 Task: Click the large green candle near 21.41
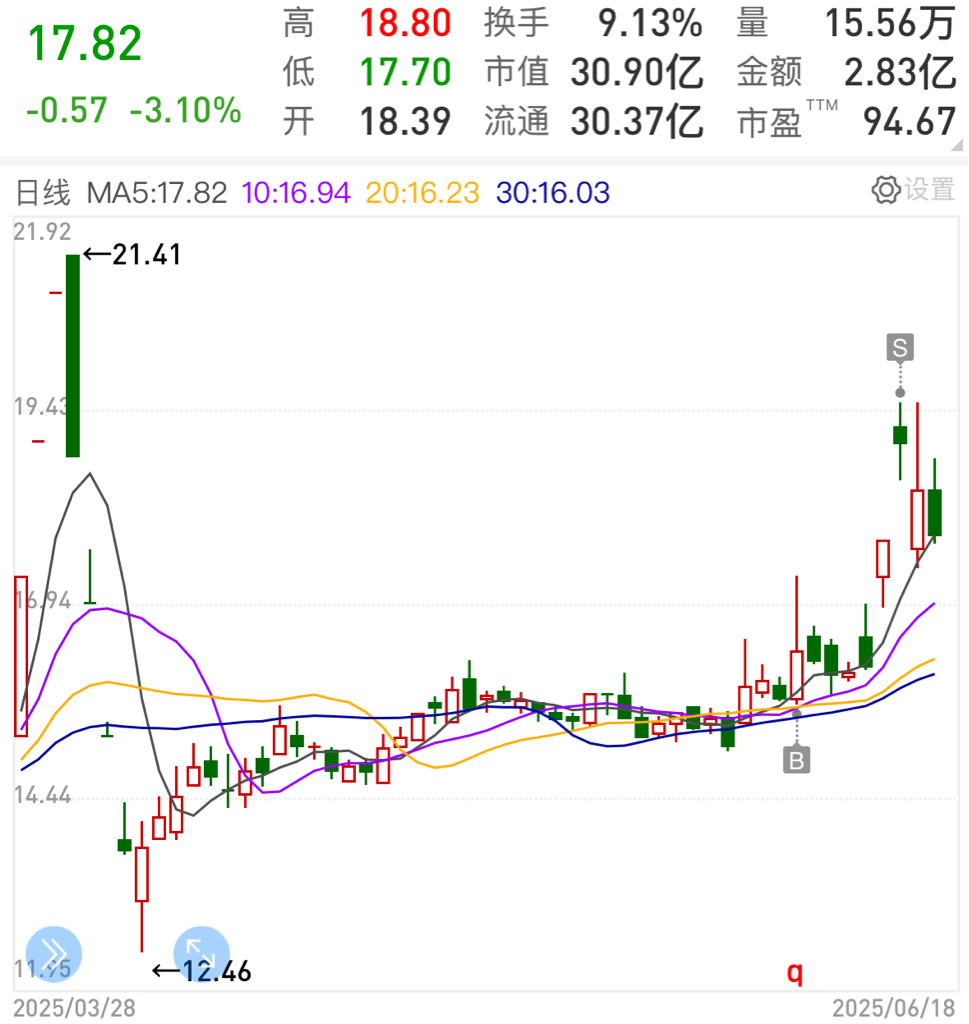[72, 355]
